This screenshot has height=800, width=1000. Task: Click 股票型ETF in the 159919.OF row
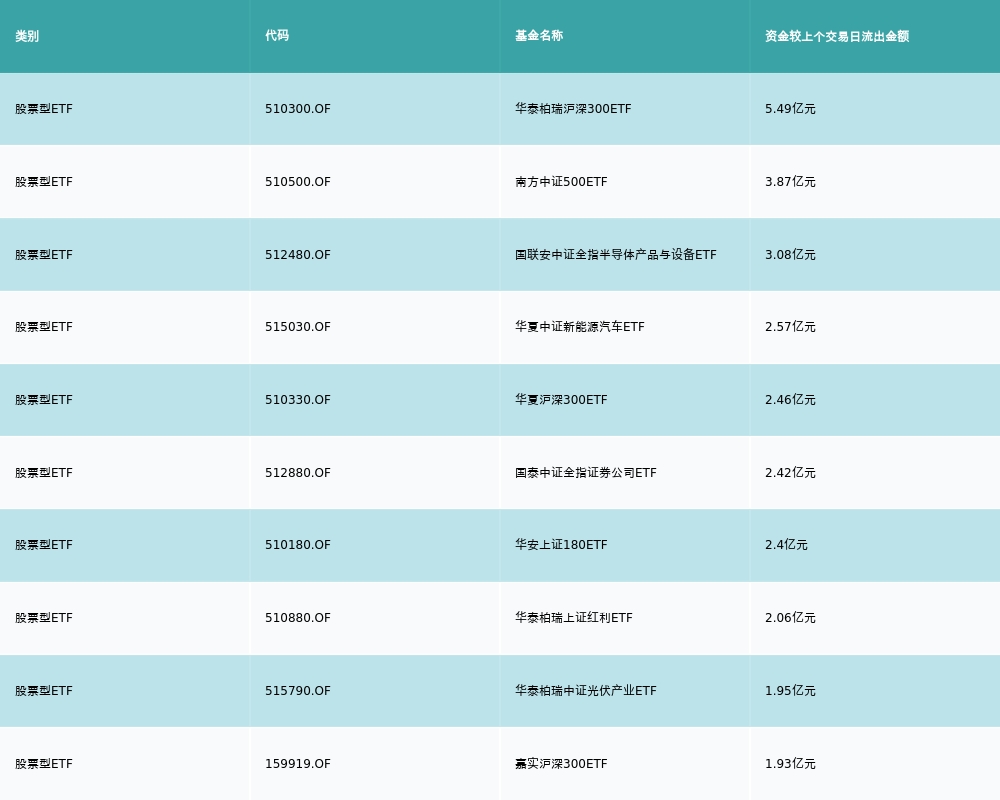click(44, 764)
